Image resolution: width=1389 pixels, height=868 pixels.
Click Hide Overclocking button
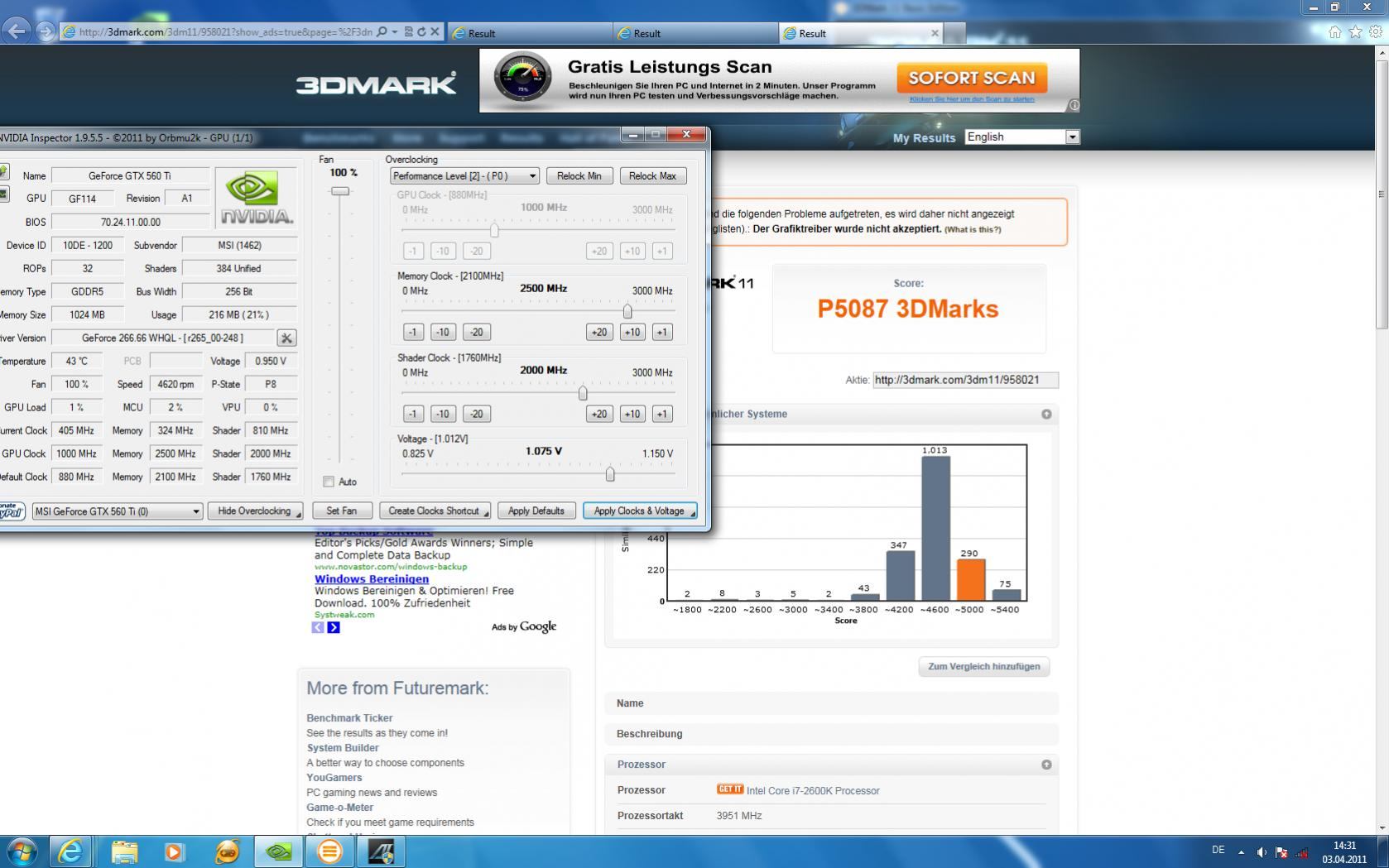[x=255, y=511]
